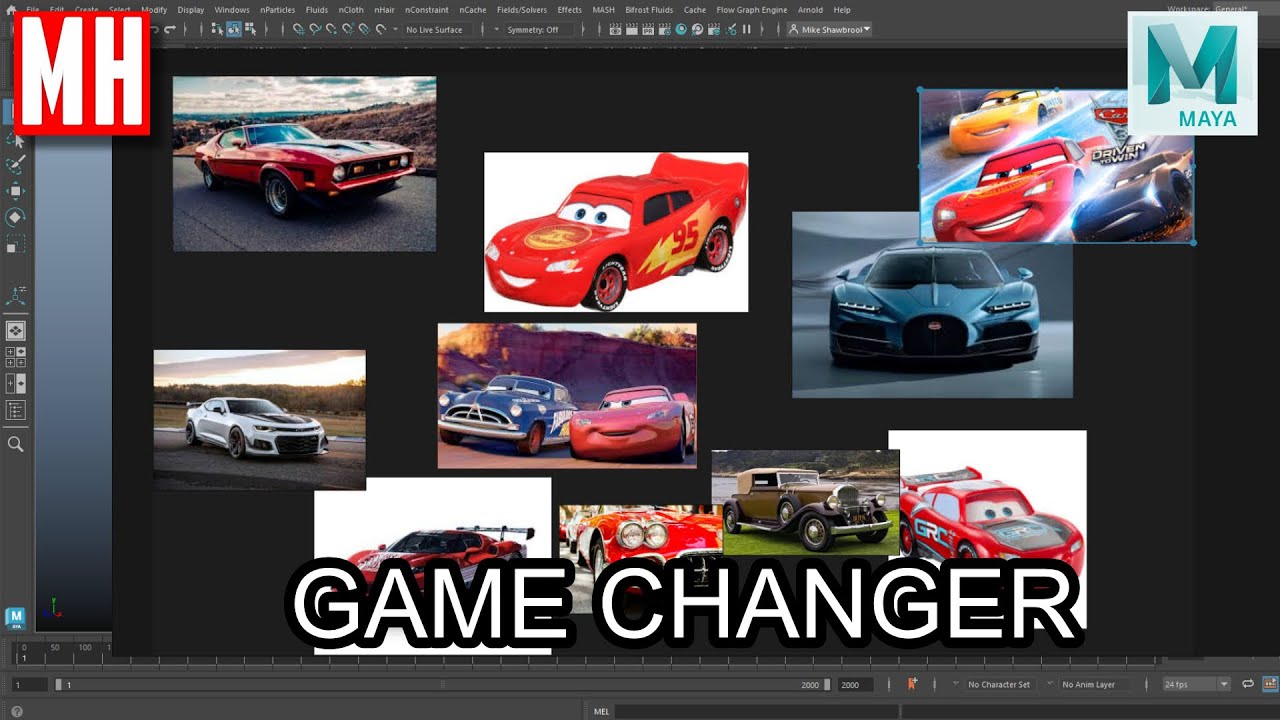Show the Outliner panel layout
The width and height of the screenshot is (1280, 720).
(x=16, y=410)
